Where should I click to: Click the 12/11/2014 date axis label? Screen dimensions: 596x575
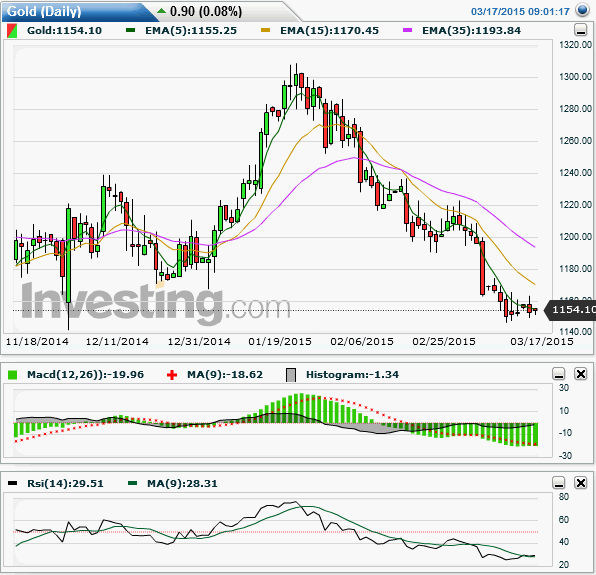[117, 342]
